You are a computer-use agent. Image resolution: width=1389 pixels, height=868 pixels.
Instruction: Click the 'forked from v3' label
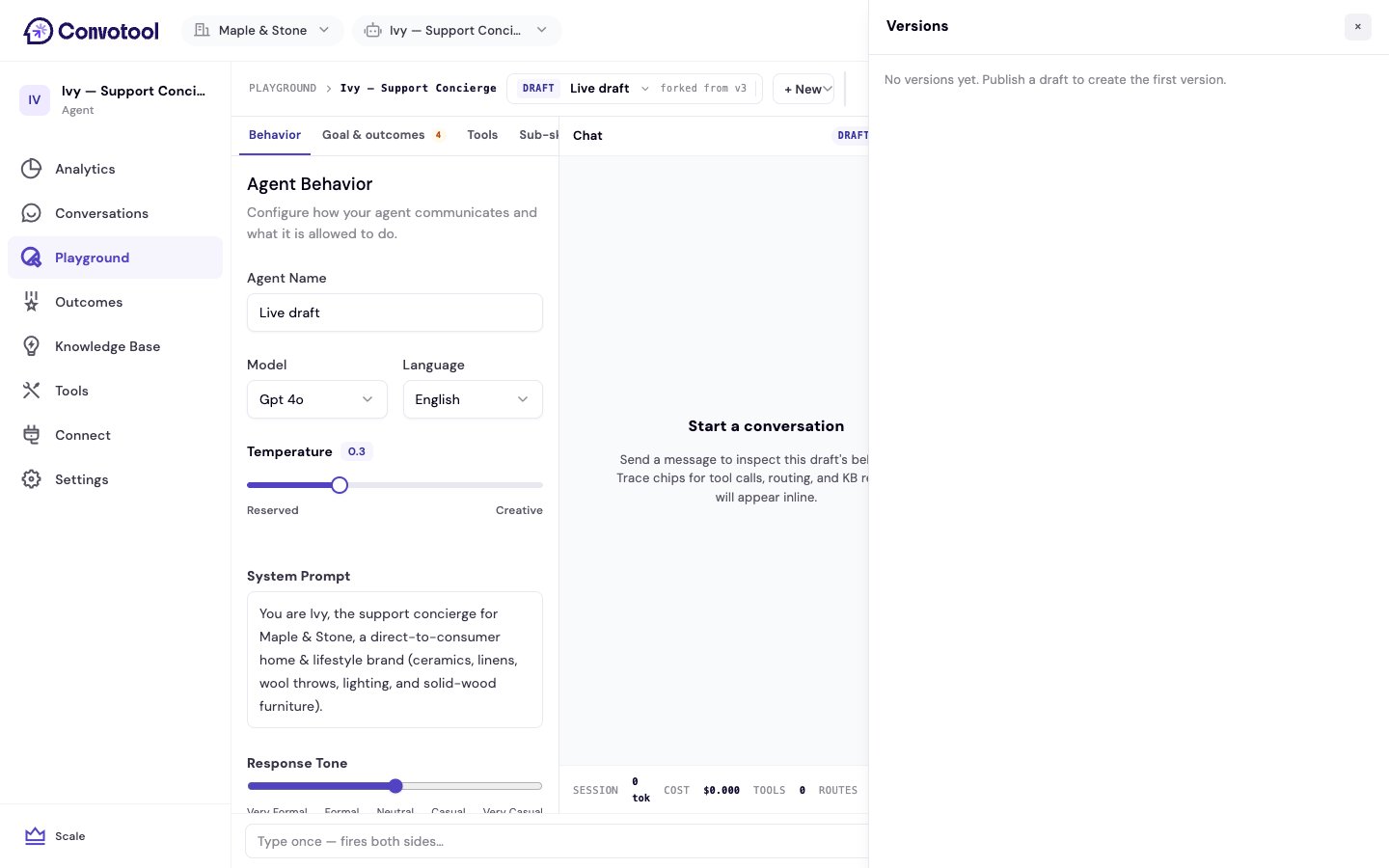pos(703,89)
